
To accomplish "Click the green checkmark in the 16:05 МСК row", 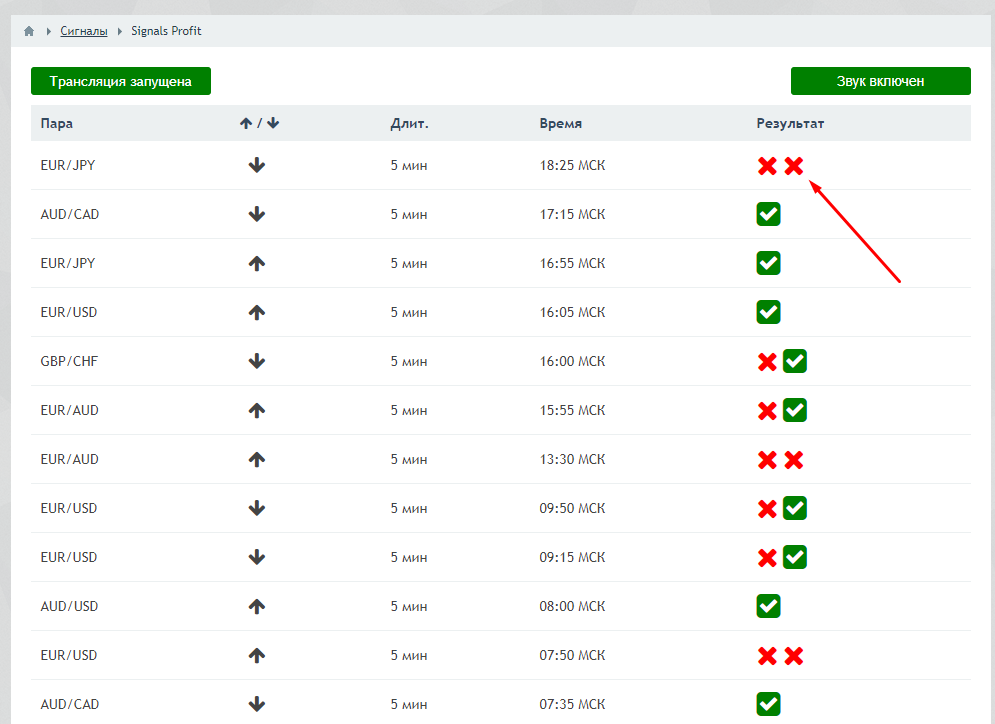I will [x=768, y=312].
